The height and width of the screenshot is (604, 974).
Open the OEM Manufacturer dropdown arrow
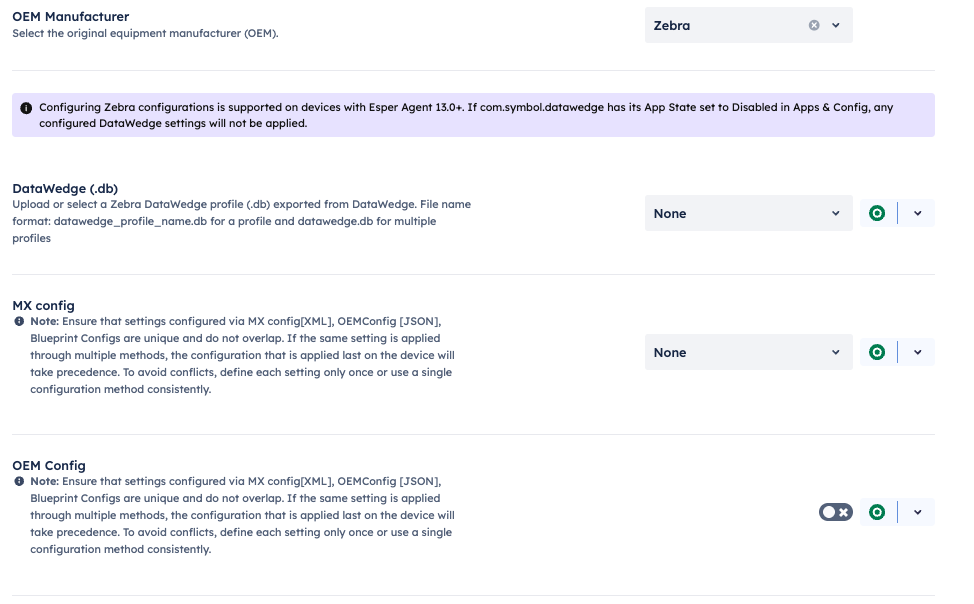tap(835, 25)
